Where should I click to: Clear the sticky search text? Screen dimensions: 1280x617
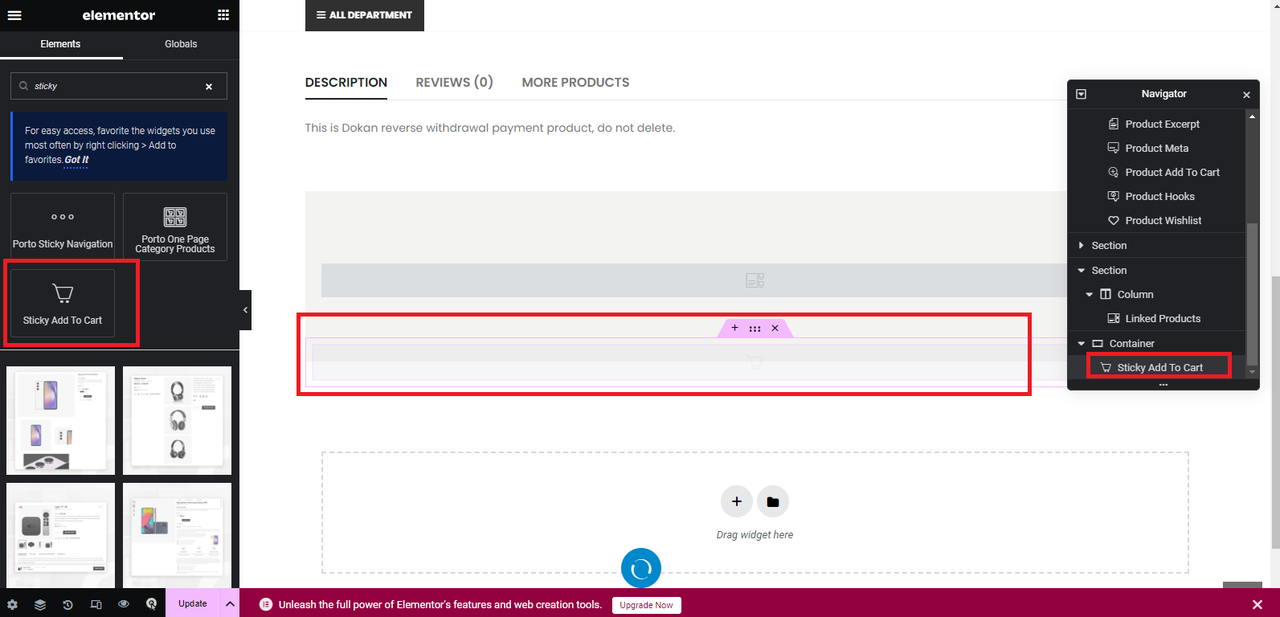(209, 86)
